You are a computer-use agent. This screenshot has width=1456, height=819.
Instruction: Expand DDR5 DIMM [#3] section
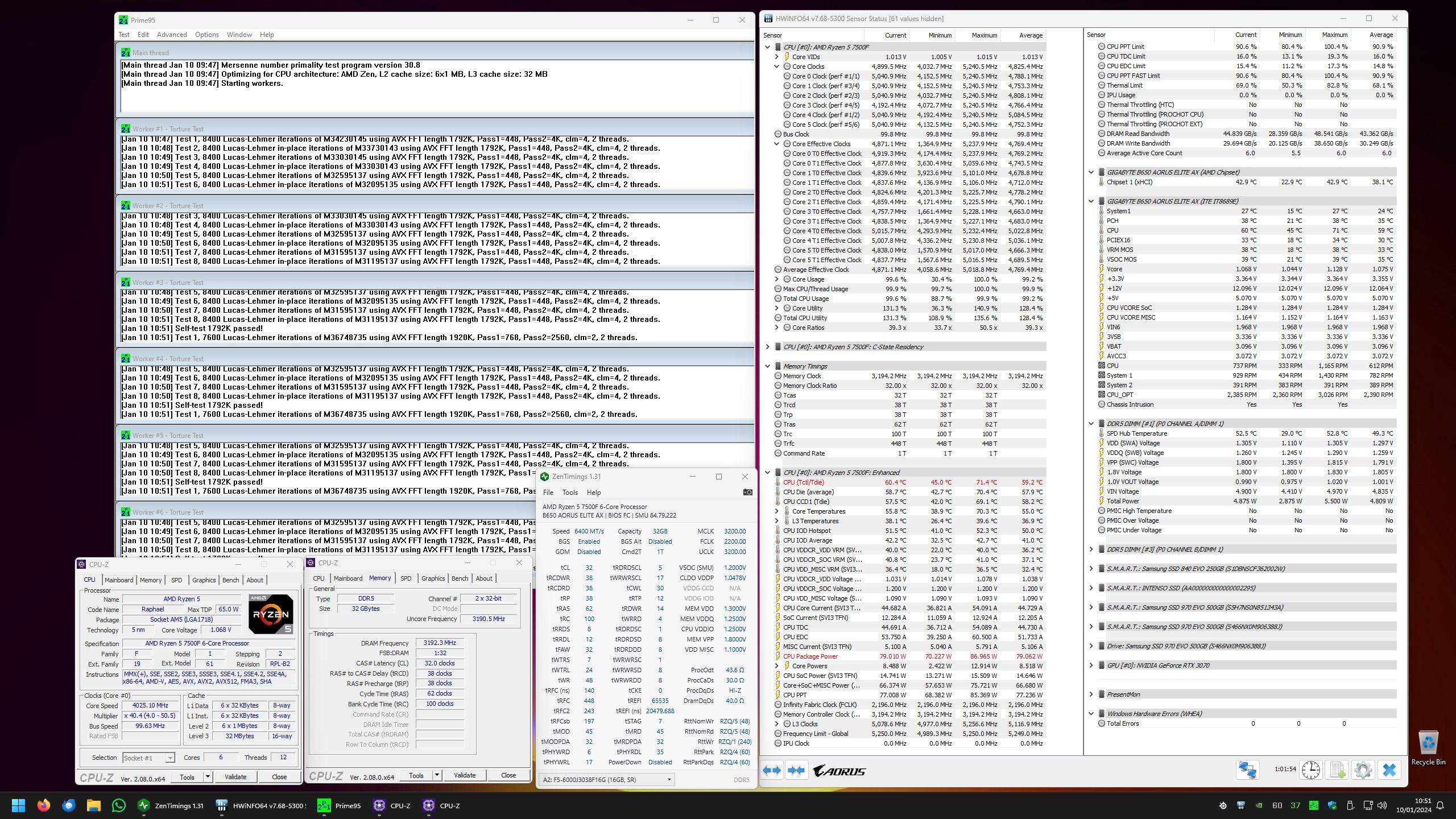click(1091, 549)
